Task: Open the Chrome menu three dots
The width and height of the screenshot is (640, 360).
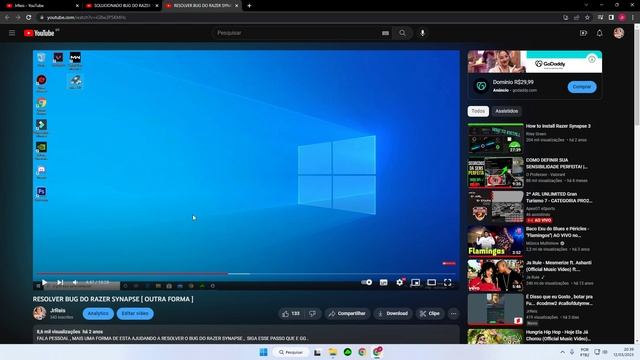Action: coord(633,18)
